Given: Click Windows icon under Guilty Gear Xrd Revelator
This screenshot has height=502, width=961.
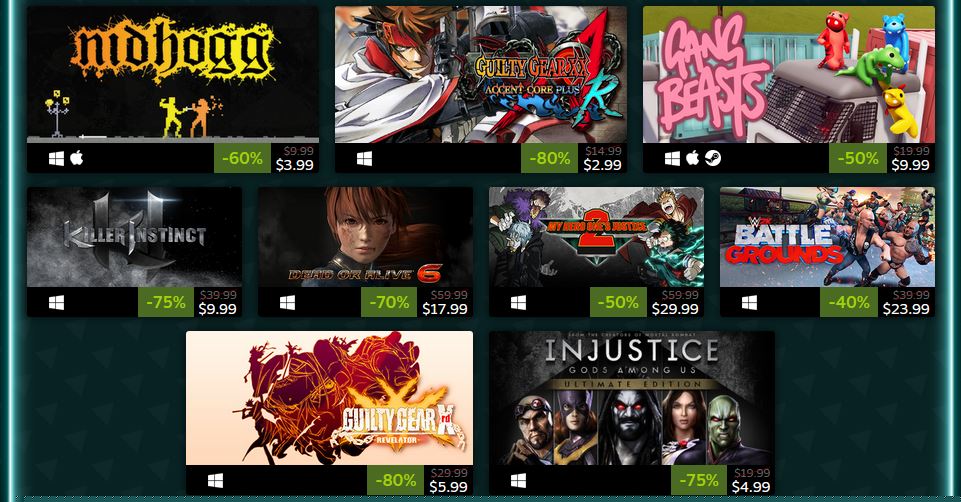Looking at the screenshot, I should click(215, 481).
